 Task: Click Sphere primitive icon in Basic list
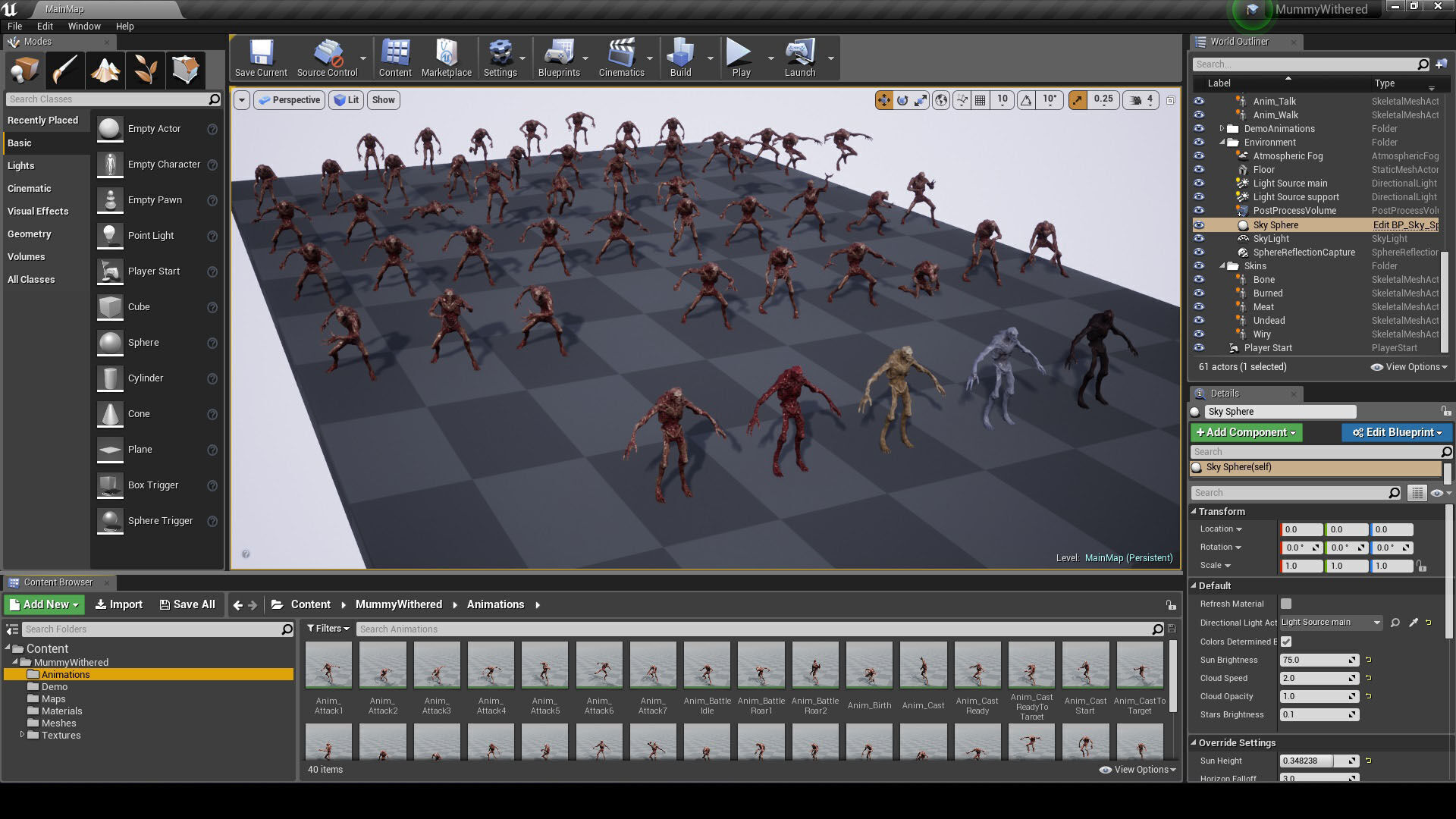point(110,343)
